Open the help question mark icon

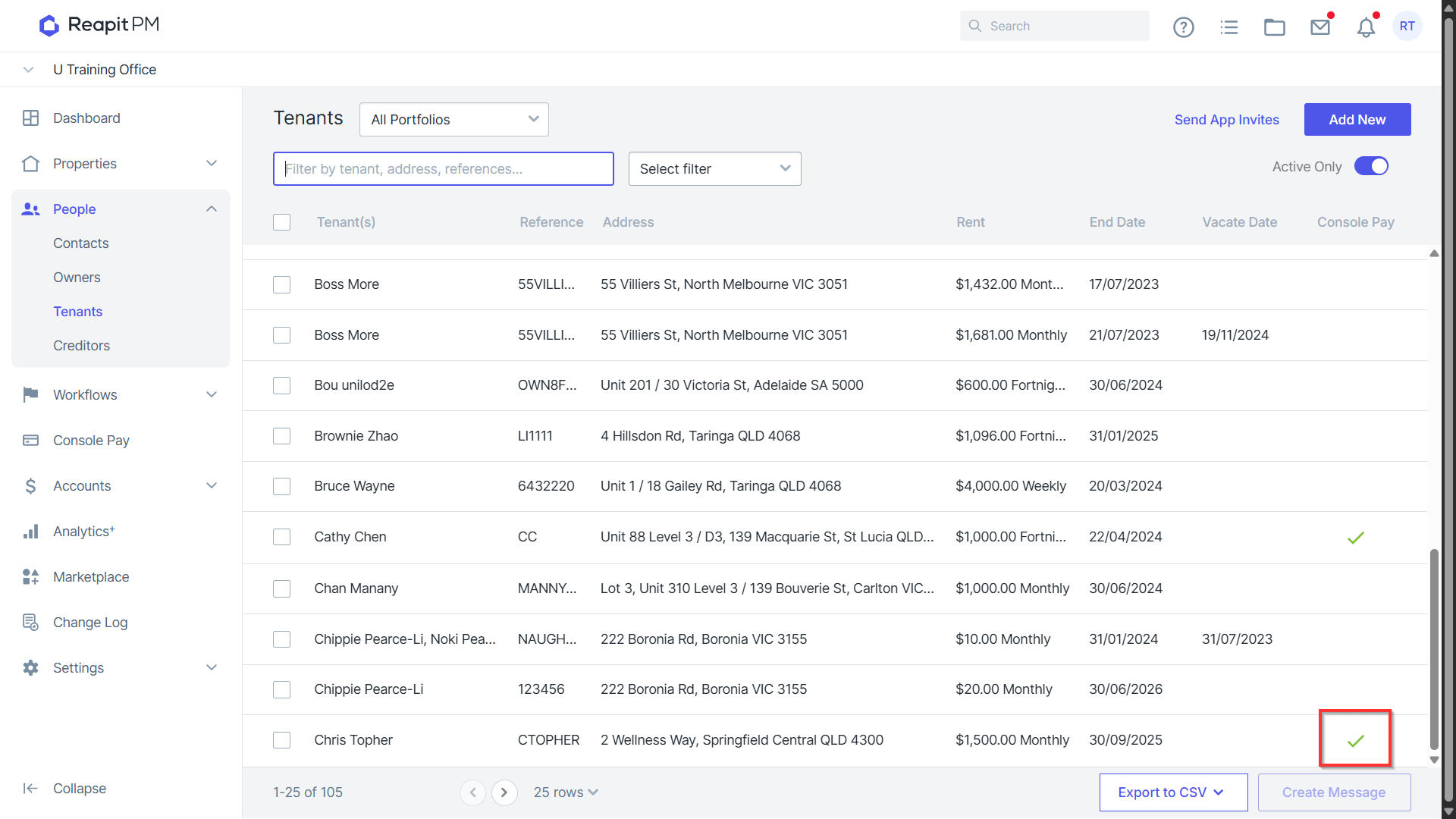(x=1183, y=27)
